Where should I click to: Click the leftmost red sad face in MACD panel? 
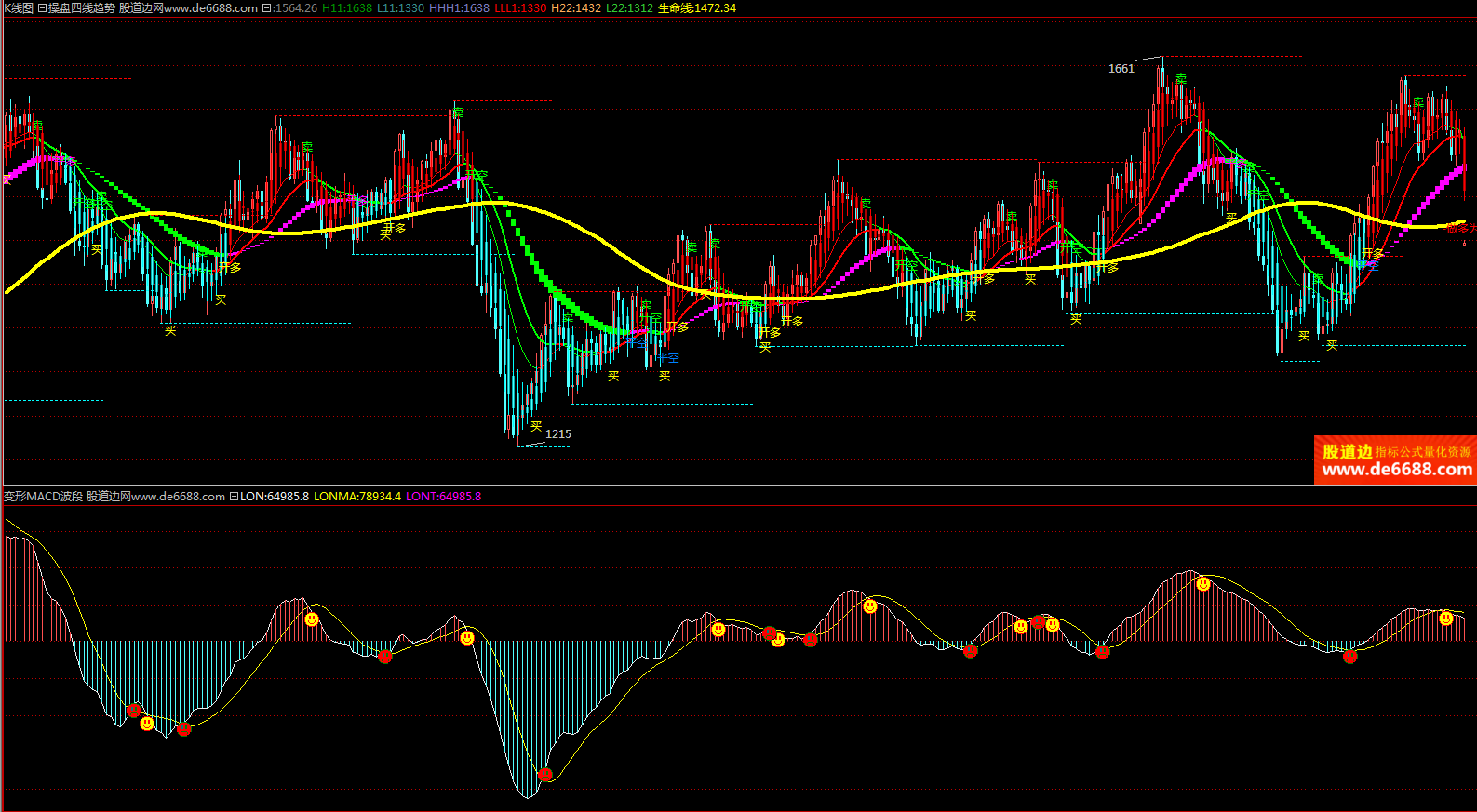[x=134, y=711]
